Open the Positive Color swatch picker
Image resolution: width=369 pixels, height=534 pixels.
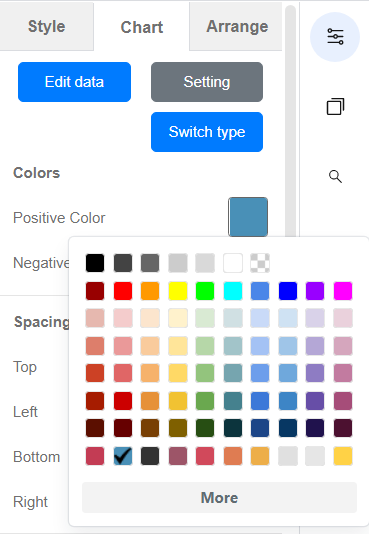pyautogui.click(x=248, y=217)
